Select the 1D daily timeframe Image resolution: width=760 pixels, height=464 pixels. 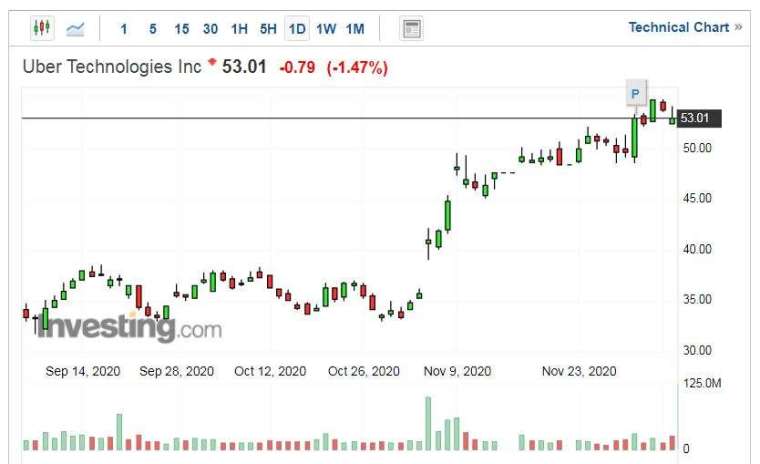pos(297,29)
